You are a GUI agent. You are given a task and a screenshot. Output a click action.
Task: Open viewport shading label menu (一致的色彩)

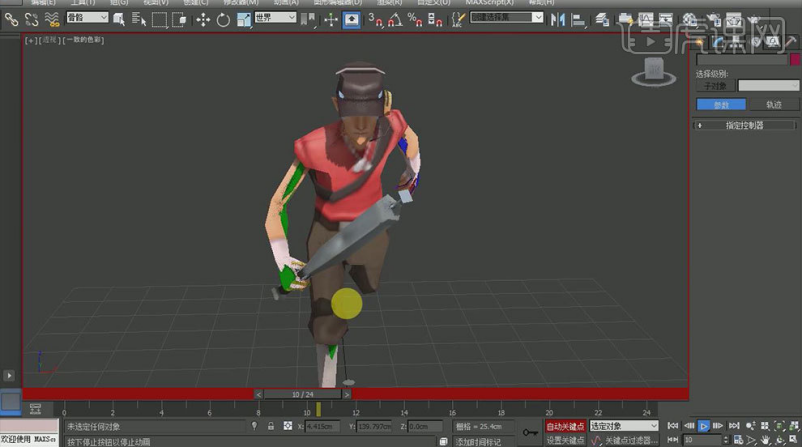[83, 40]
